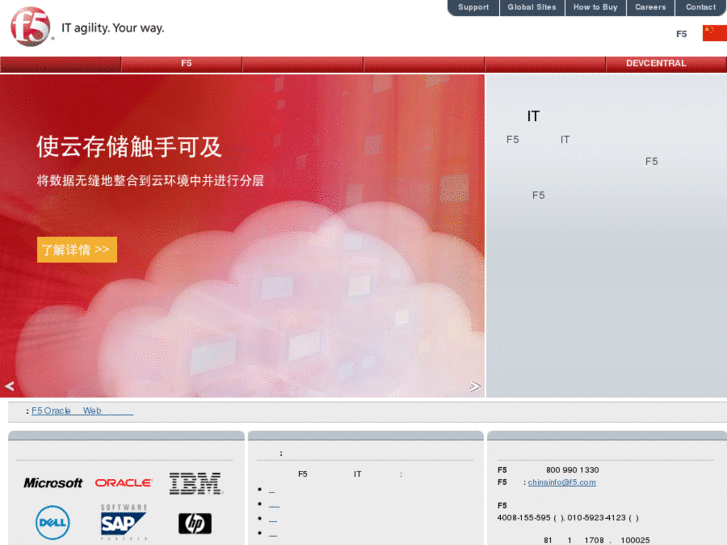This screenshot has height=545, width=727.
Task: Open the Careers top link
Action: tap(650, 7)
